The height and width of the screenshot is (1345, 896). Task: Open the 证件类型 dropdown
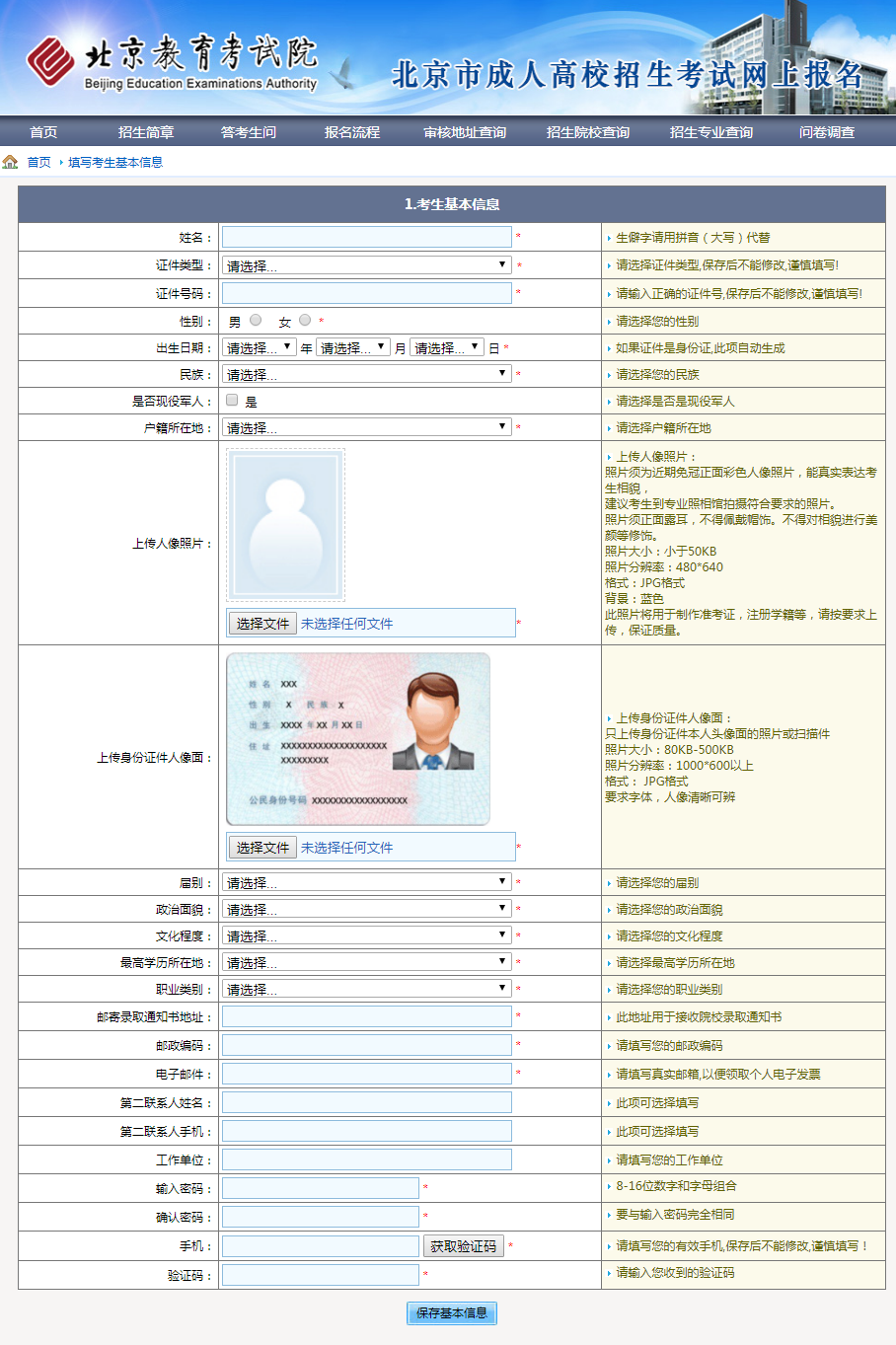click(366, 265)
